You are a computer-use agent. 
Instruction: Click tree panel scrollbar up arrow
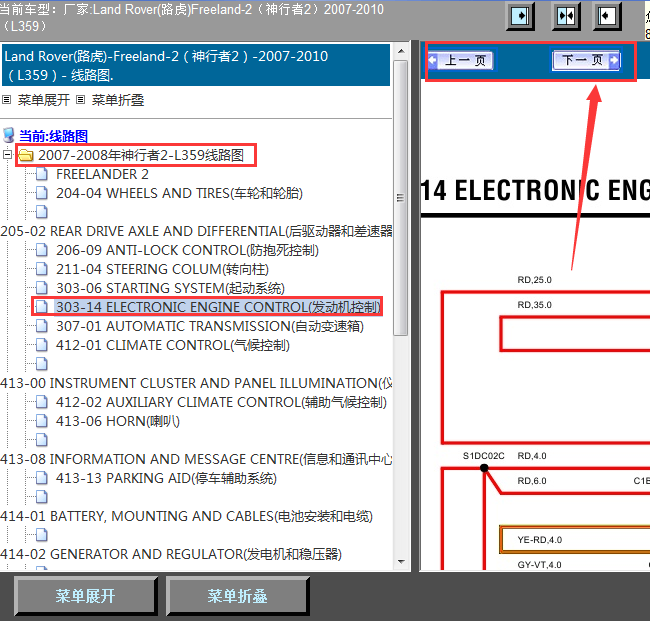click(401, 51)
